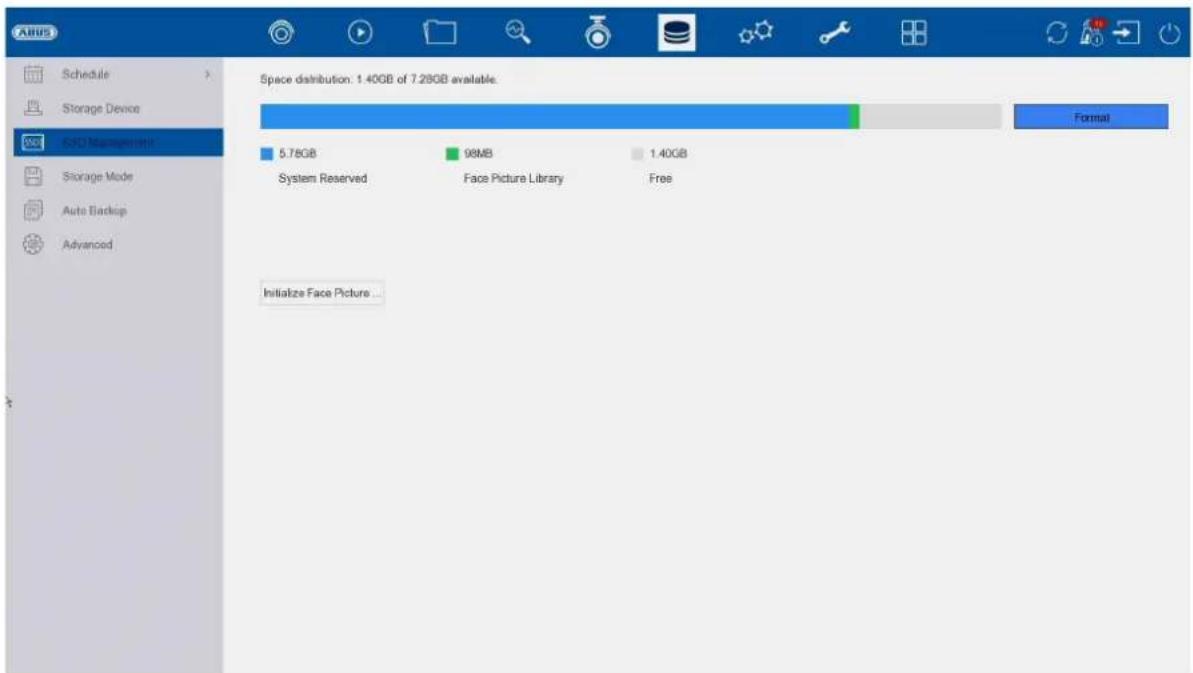
Task: Select the Storage disk icon
Action: click(x=676, y=33)
